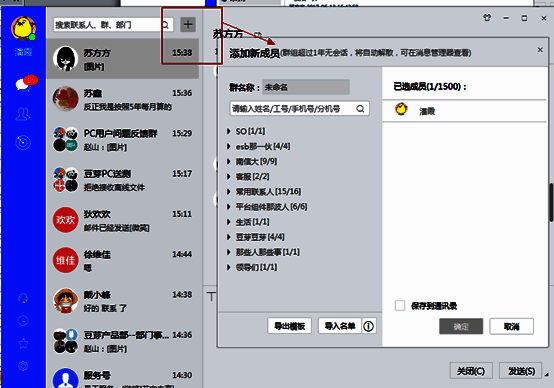Screen dimensions: 554x388
Task: Expand the 常用联系人 [15/16] group
Action: point(229,192)
